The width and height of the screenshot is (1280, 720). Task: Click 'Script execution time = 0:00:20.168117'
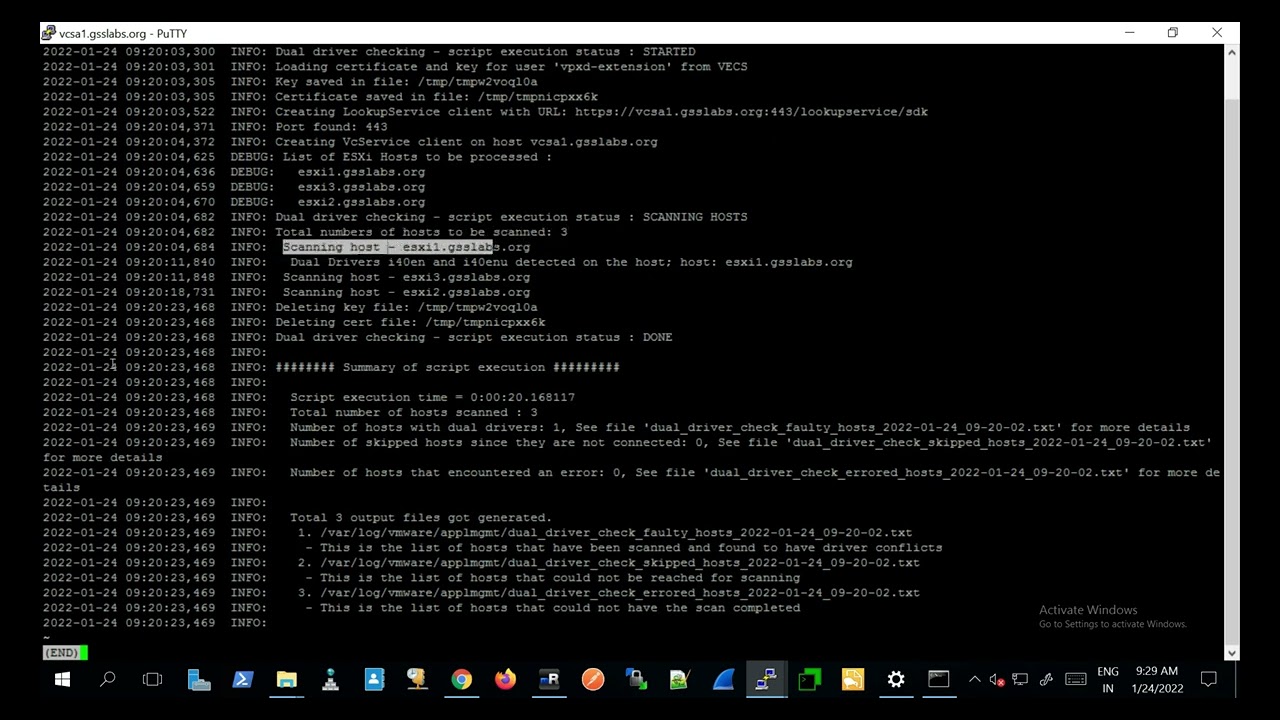pos(432,397)
